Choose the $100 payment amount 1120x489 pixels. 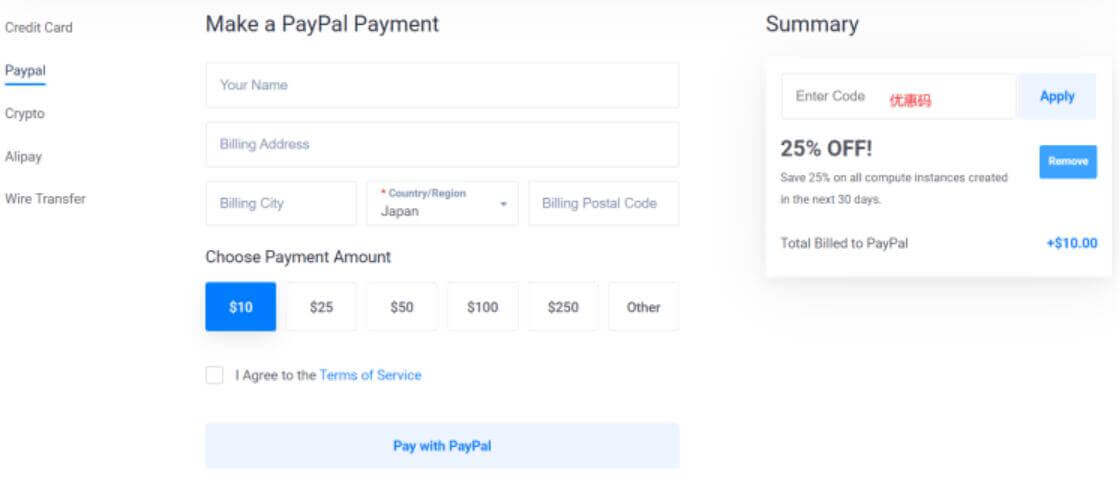point(483,307)
